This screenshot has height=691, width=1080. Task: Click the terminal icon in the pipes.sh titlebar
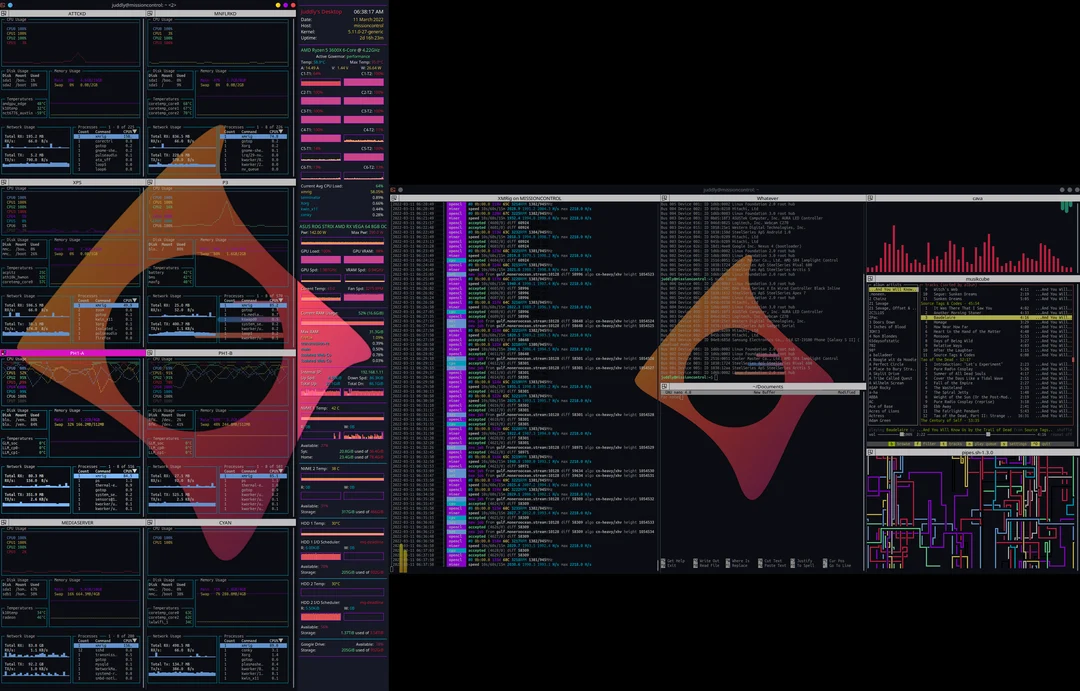pyautogui.click(x=870, y=454)
